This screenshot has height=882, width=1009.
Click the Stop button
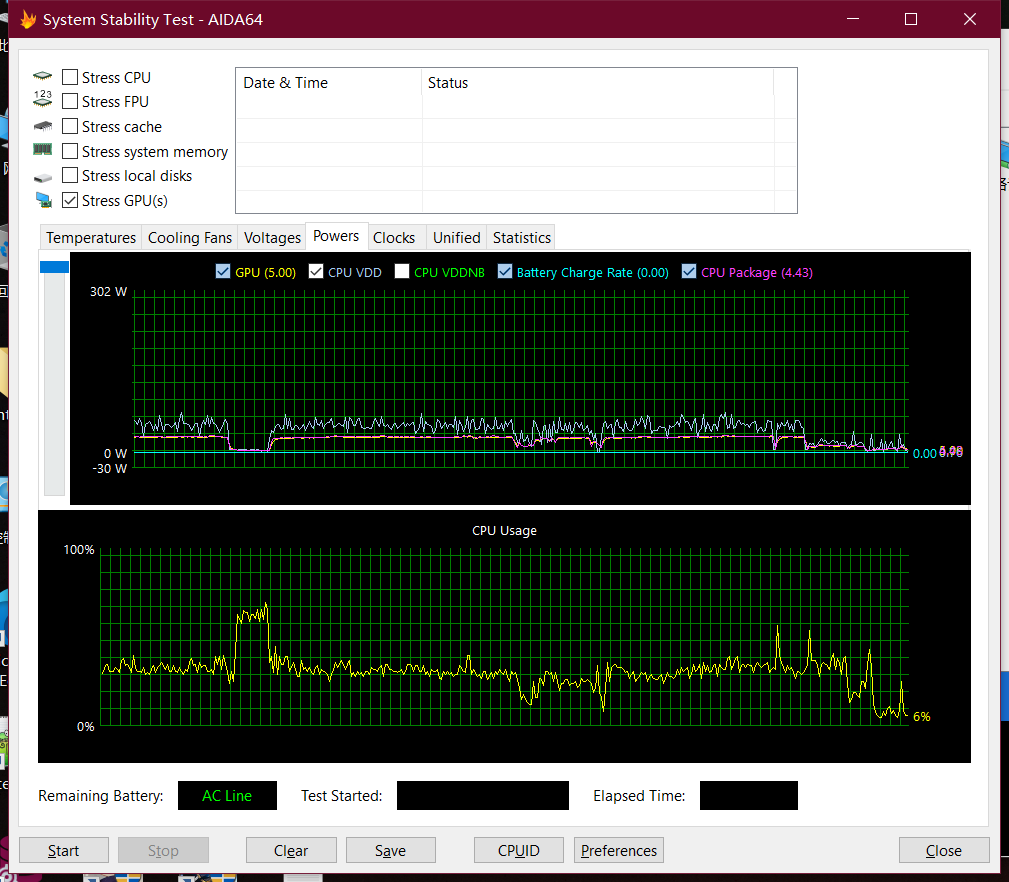pos(163,850)
